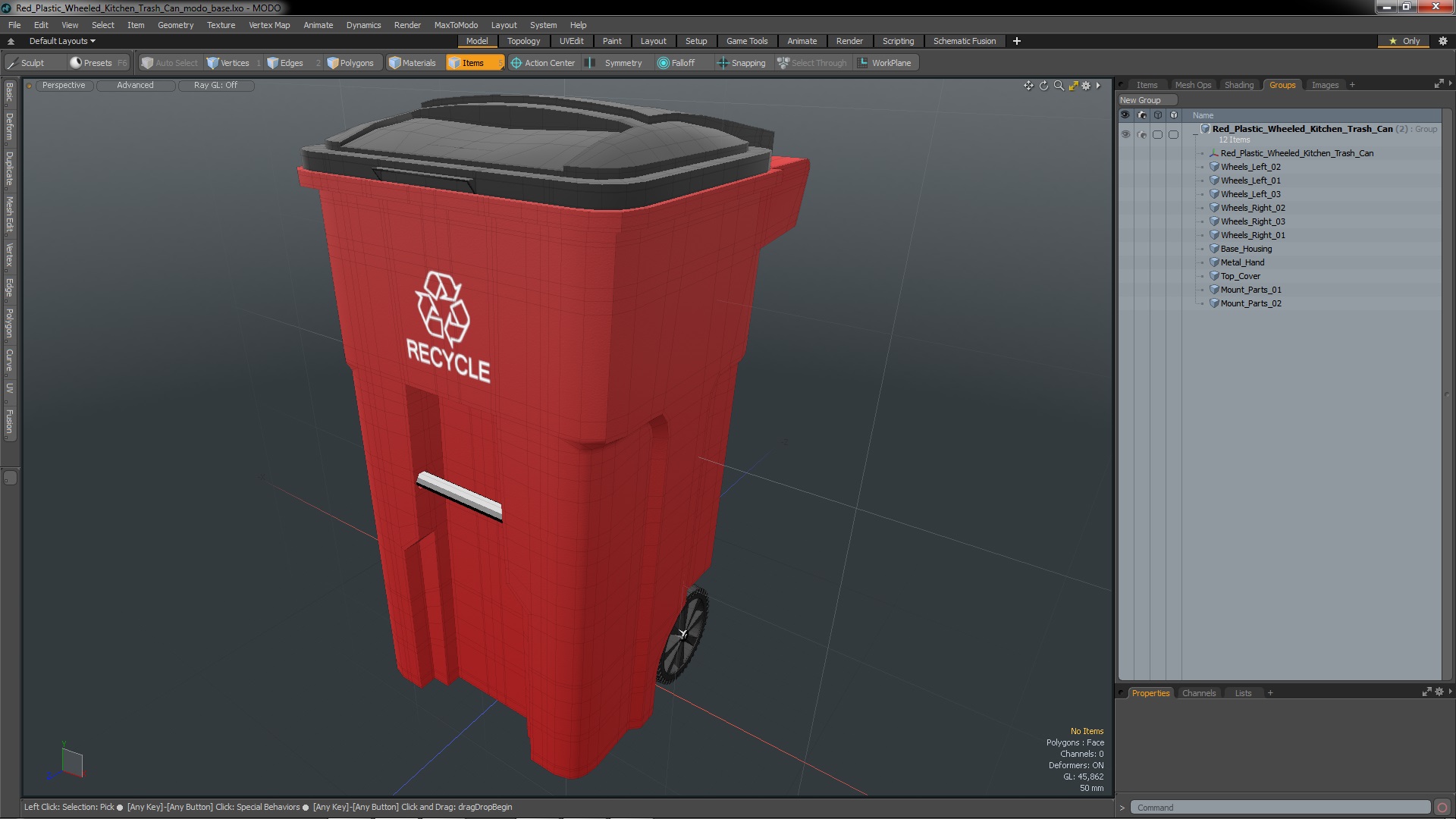1456x819 pixels.
Task: Select Wheels_Left_02 item
Action: tap(1250, 167)
